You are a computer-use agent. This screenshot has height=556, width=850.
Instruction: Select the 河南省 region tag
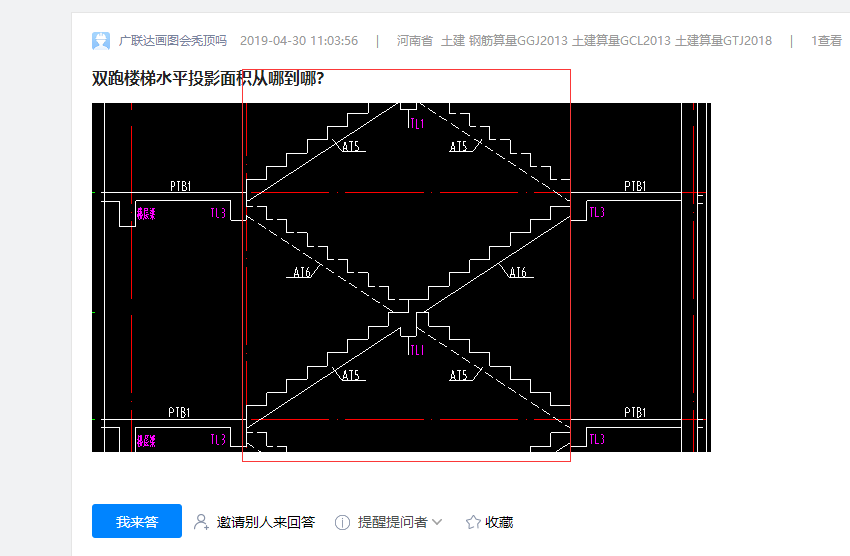(x=415, y=41)
